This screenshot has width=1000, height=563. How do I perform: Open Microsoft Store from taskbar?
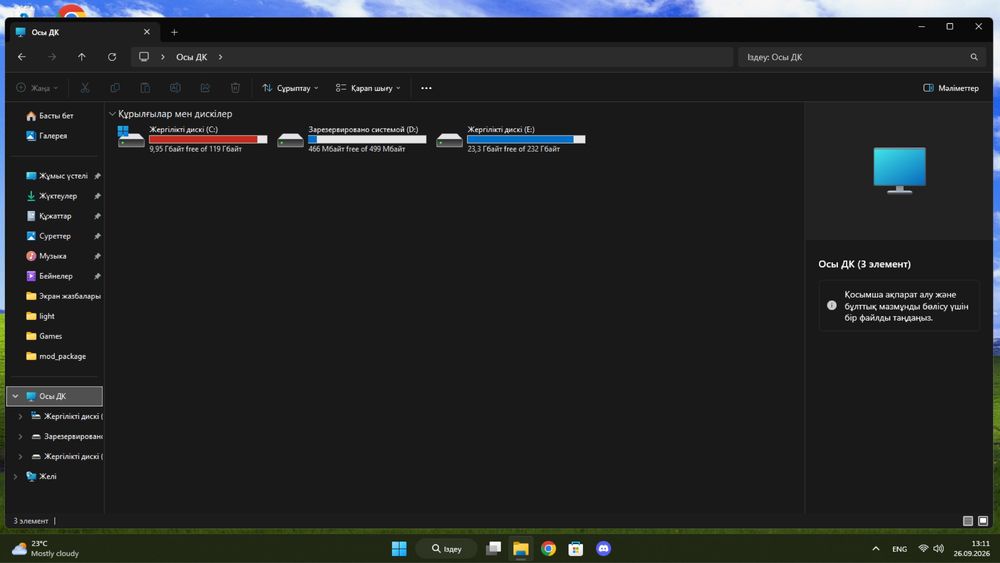pyautogui.click(x=576, y=548)
